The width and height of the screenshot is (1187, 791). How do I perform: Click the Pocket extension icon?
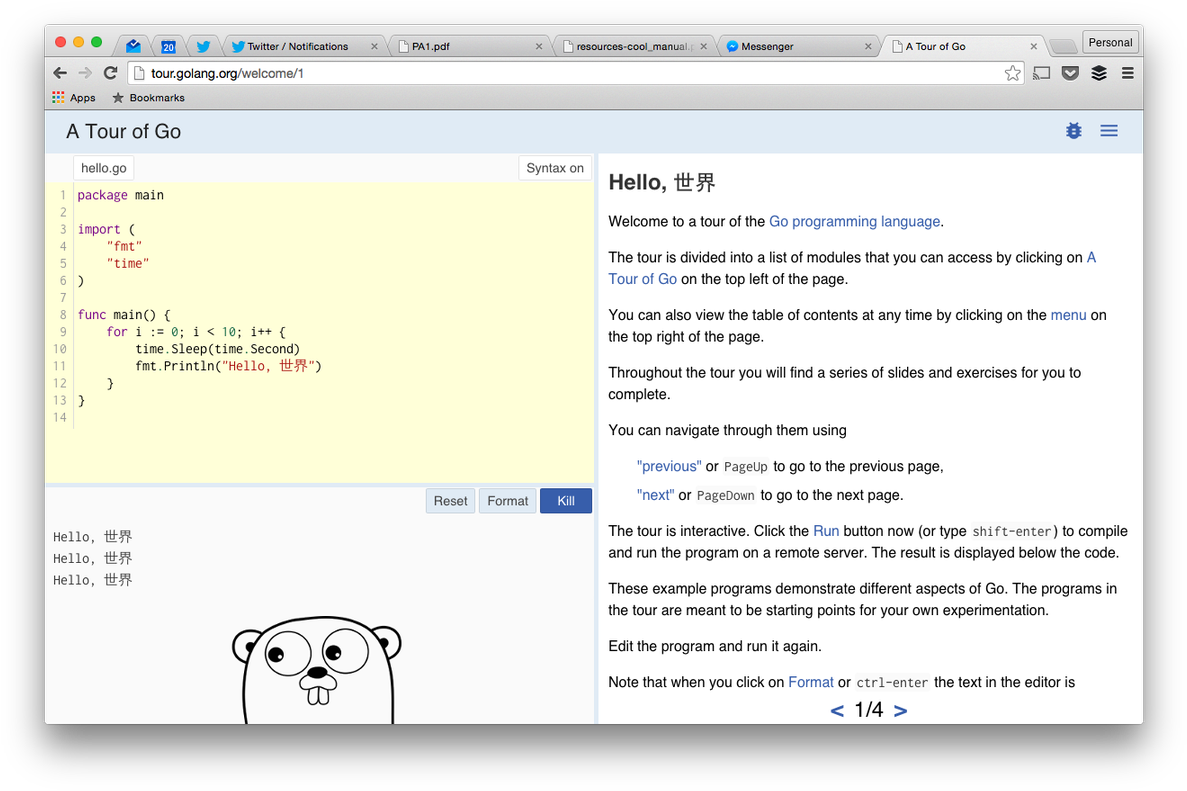point(1070,73)
